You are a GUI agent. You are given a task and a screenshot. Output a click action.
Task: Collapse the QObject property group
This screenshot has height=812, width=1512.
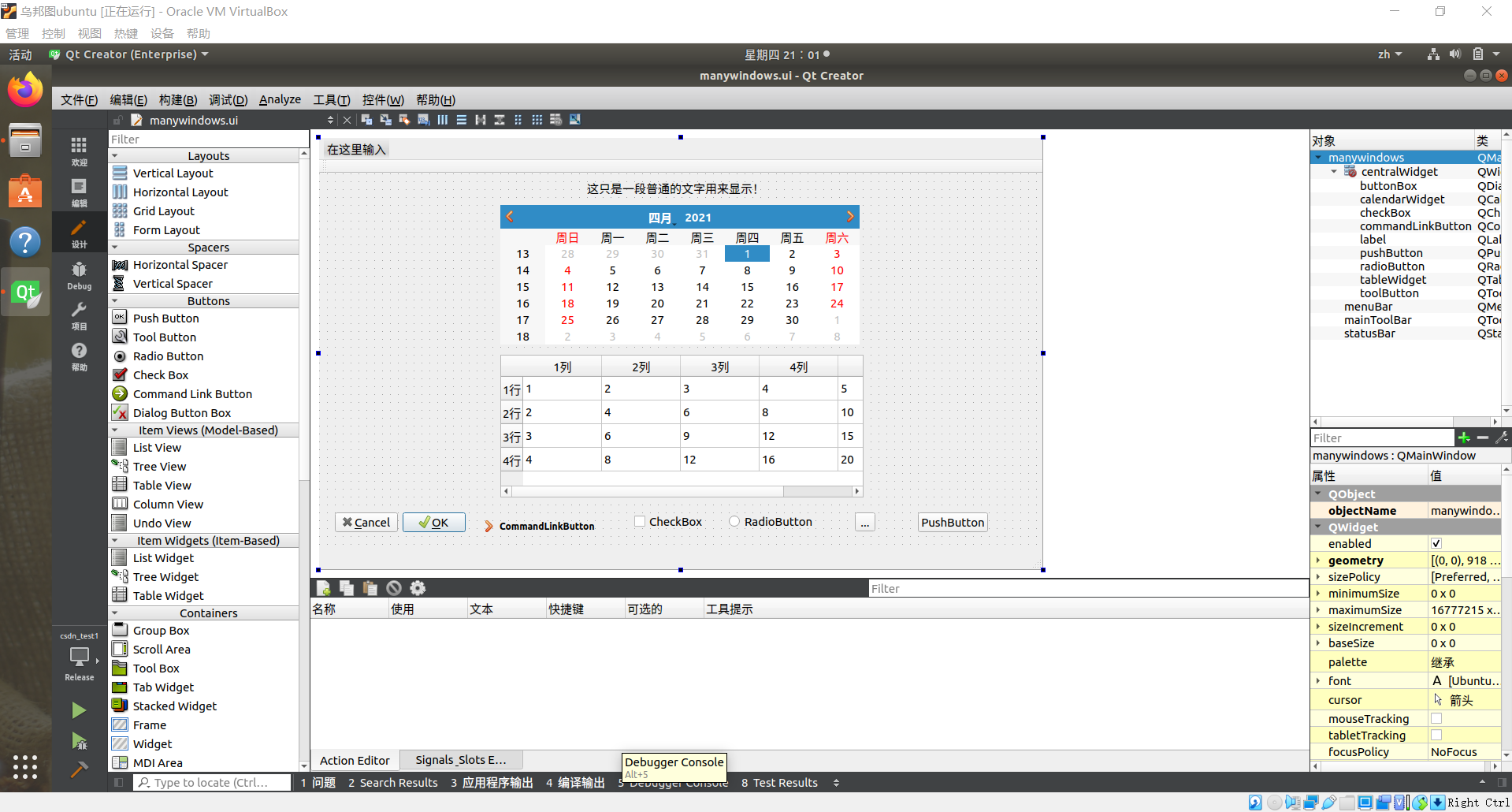[x=1317, y=494]
